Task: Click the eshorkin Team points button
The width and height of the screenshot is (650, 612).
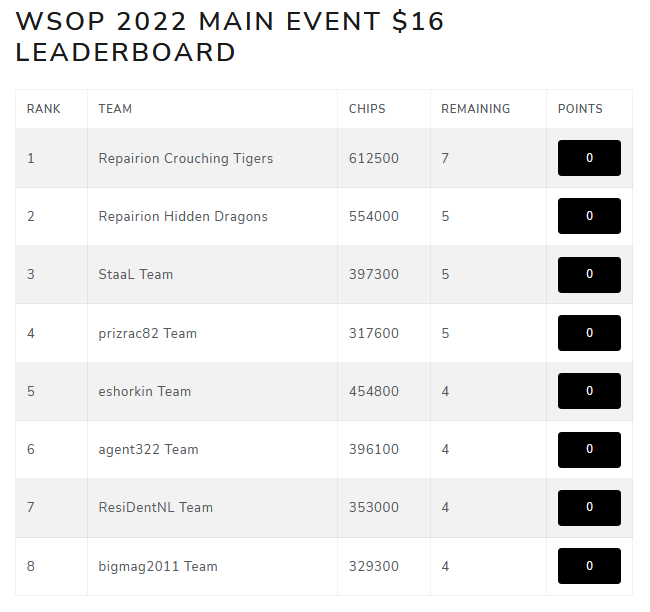Action: (589, 391)
